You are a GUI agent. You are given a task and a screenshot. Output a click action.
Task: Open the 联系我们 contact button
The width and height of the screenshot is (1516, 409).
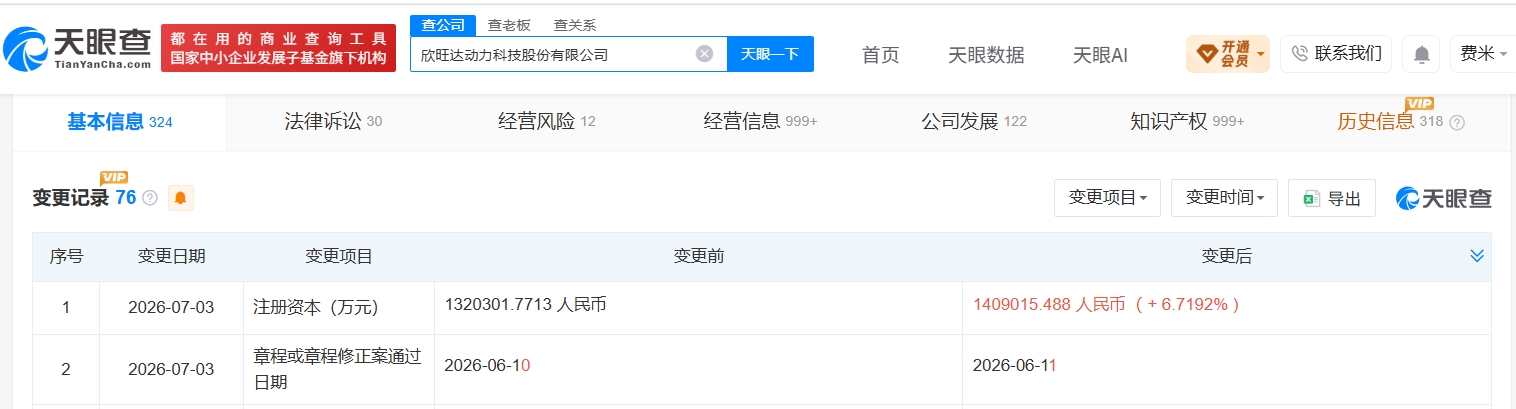pyautogui.click(x=1336, y=54)
